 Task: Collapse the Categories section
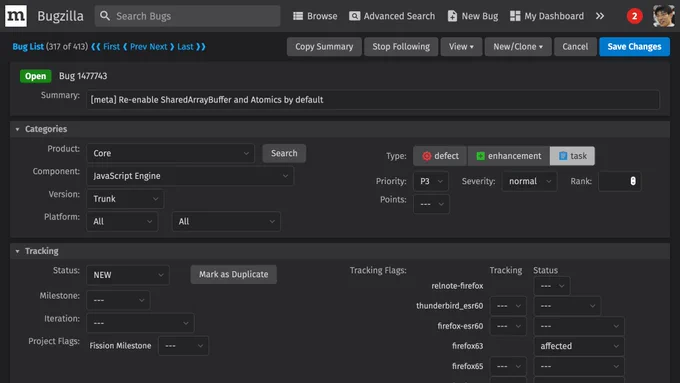[x=17, y=129]
